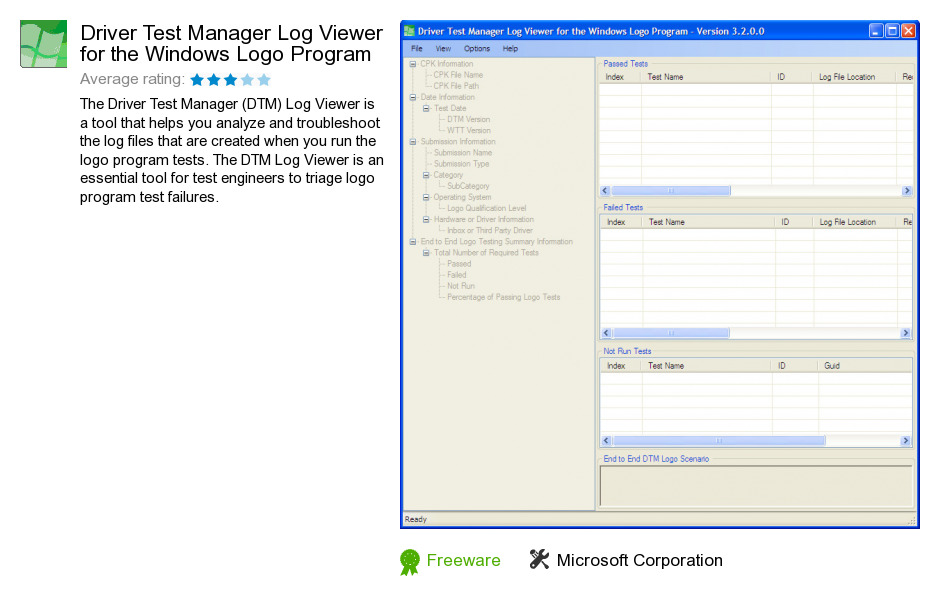
Task: Click the first rating star
Action: coord(197,80)
